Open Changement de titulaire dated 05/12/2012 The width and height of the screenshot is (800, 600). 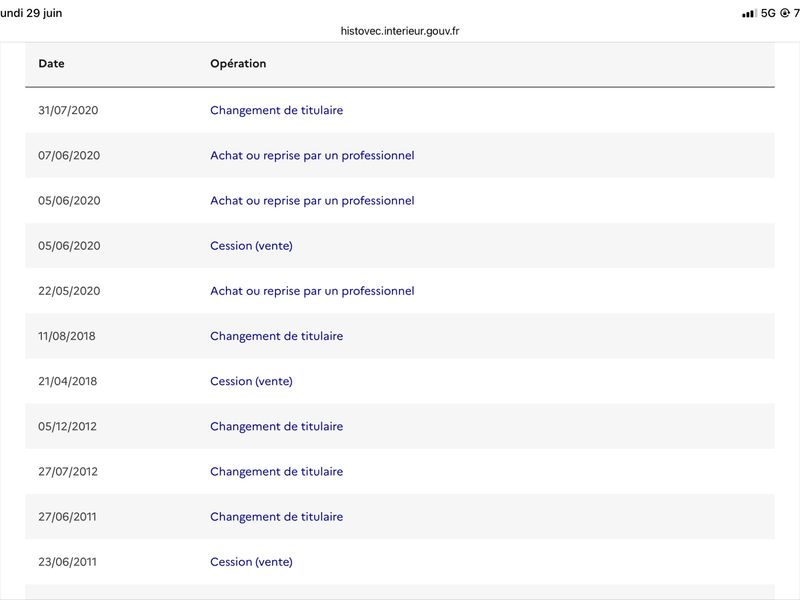[277, 427]
